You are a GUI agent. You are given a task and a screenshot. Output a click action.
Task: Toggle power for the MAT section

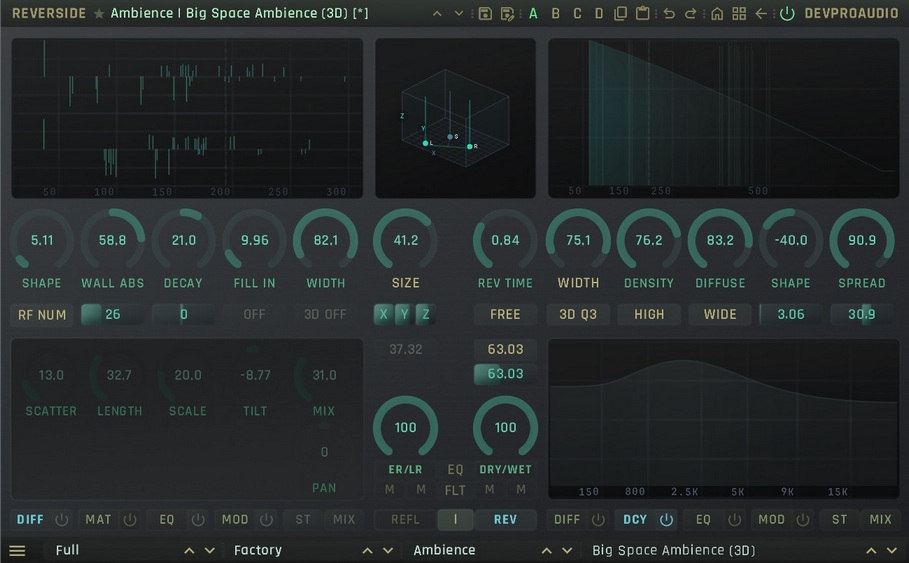(130, 520)
